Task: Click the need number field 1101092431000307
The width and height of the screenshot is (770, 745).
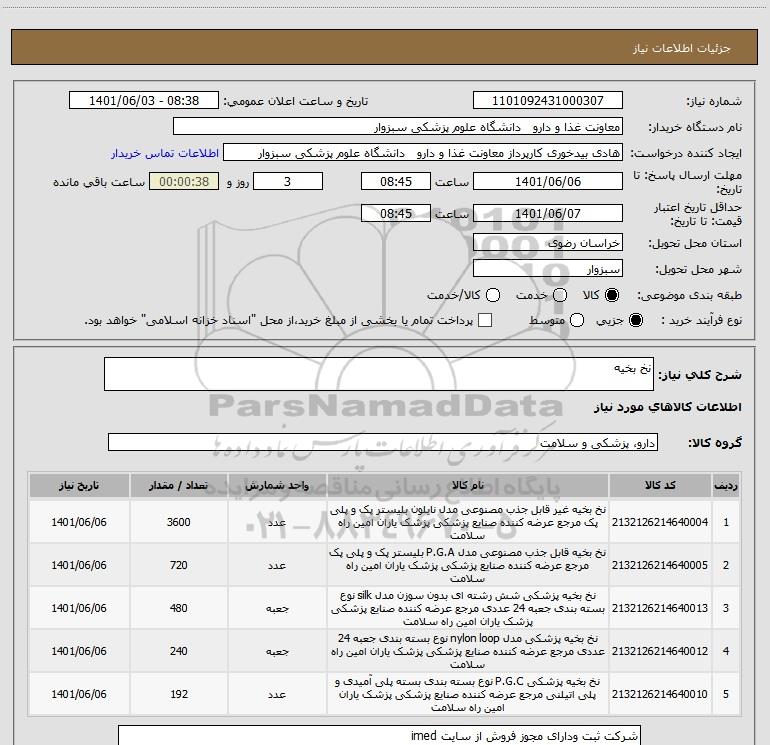Action: pyautogui.click(x=548, y=101)
